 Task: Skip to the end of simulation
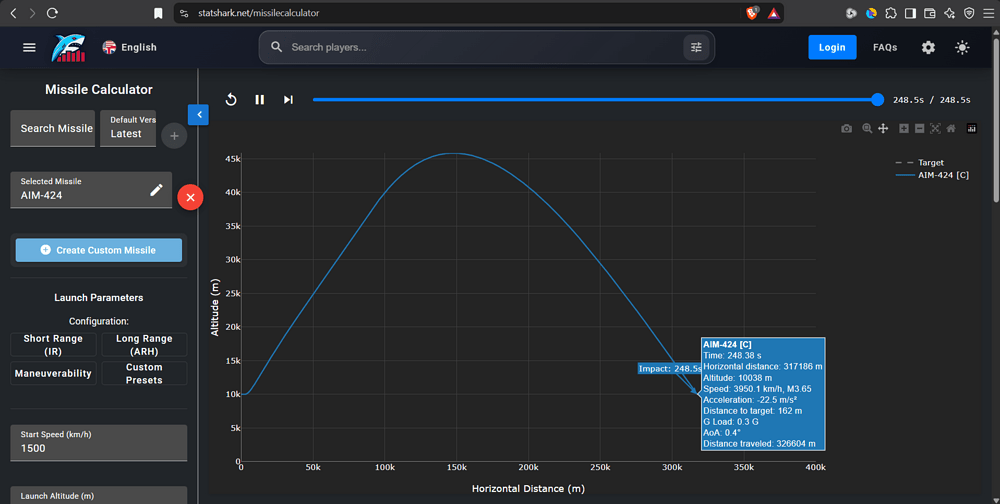coord(288,100)
